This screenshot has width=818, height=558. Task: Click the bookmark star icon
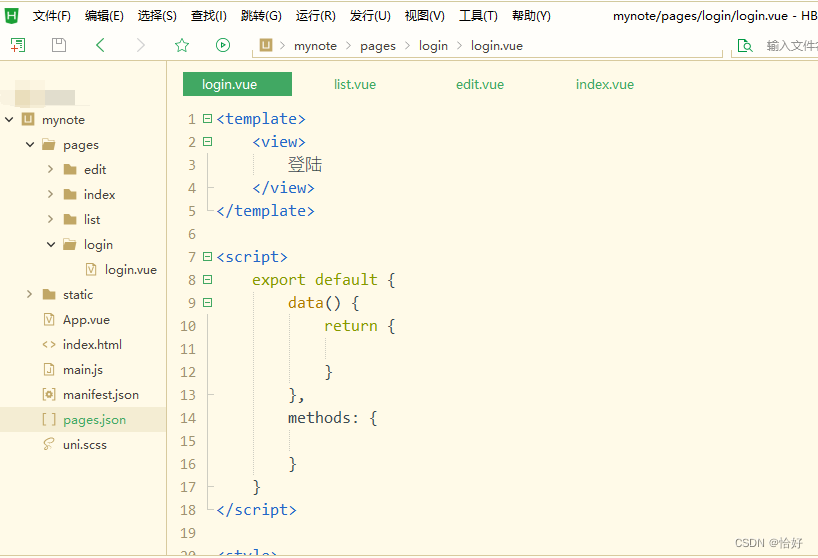[x=182, y=45]
